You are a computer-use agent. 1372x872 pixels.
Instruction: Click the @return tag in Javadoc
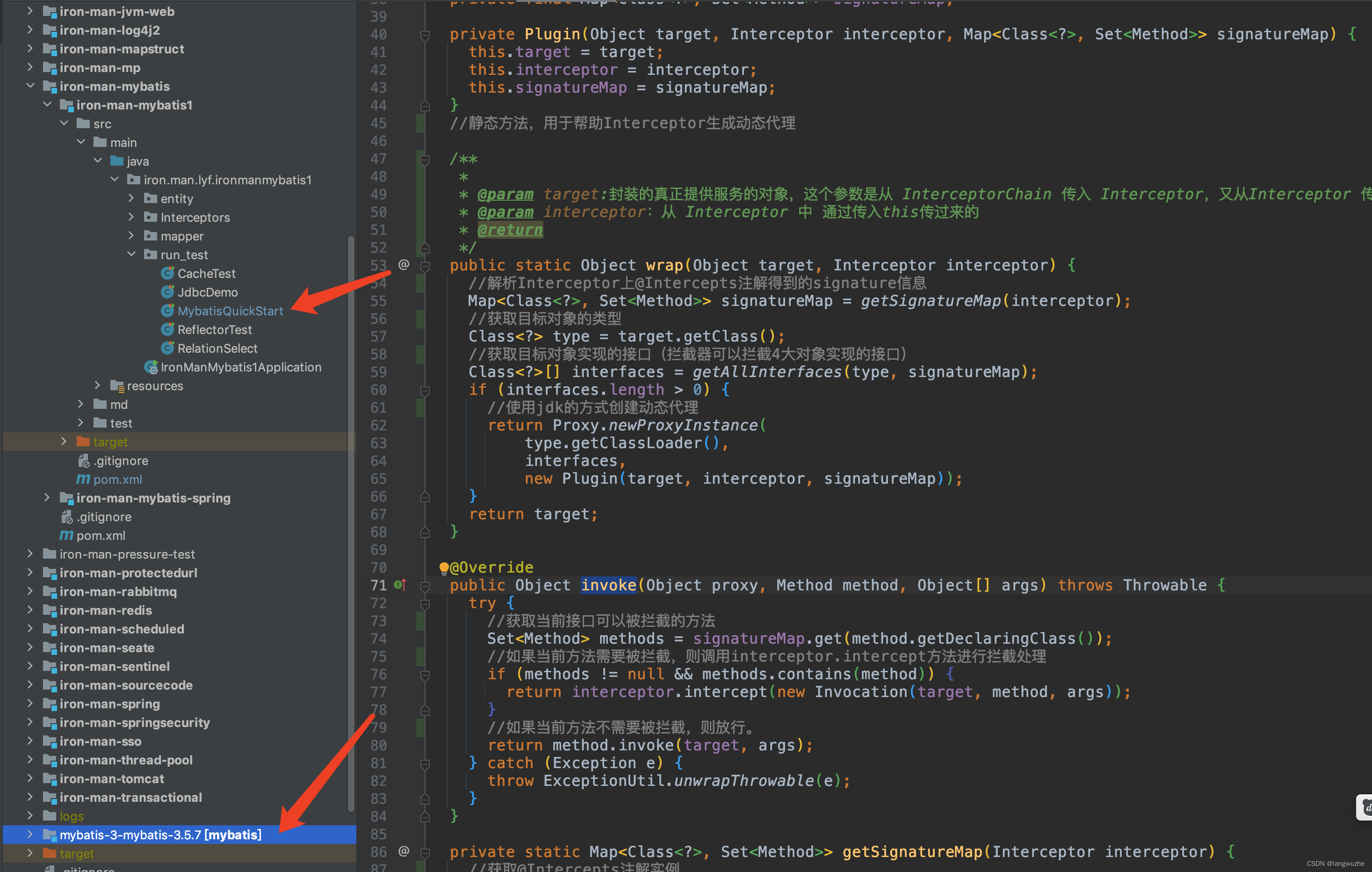point(510,230)
